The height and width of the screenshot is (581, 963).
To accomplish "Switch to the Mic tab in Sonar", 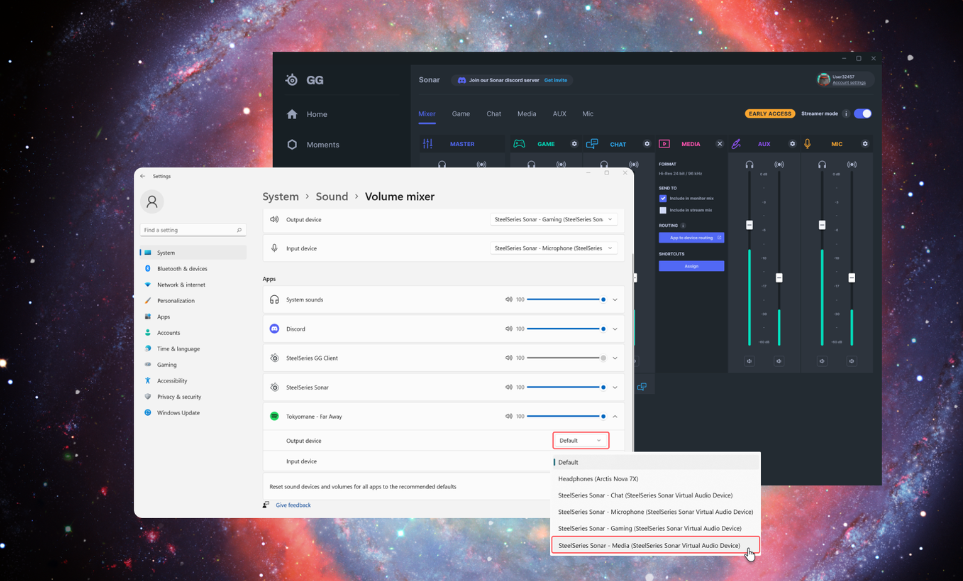I will tap(588, 114).
